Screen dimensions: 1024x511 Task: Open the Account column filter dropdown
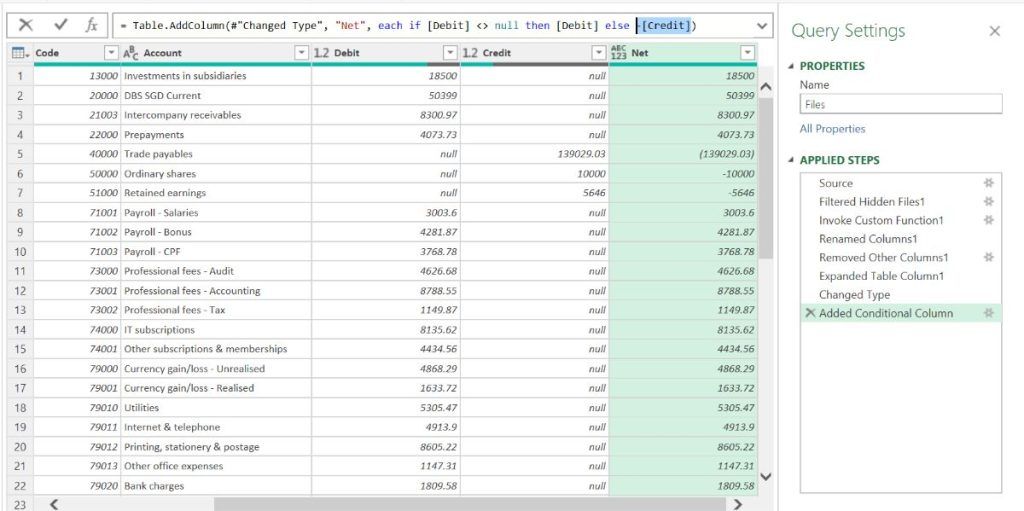click(302, 53)
